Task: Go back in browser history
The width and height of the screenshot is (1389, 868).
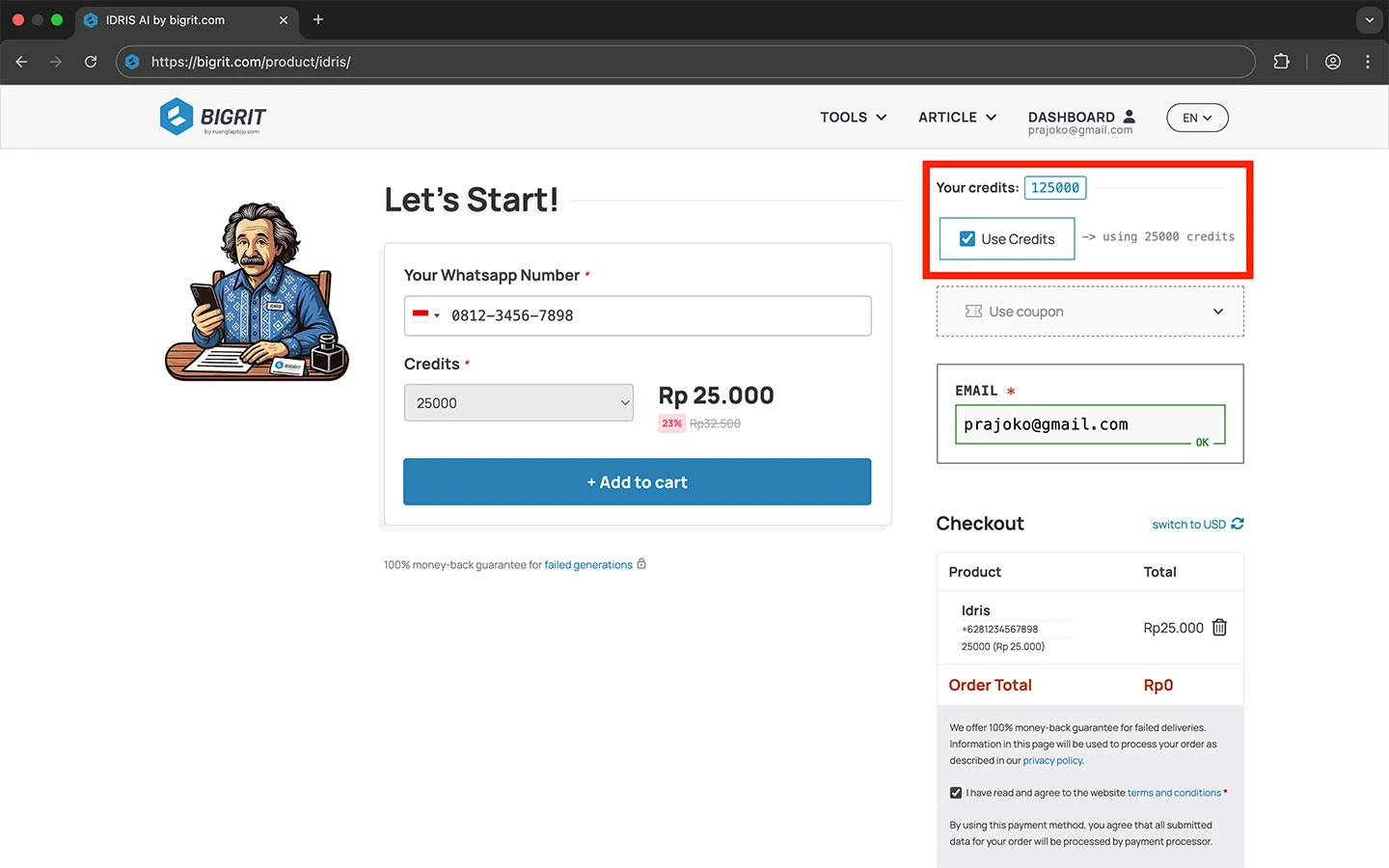Action: tap(21, 62)
